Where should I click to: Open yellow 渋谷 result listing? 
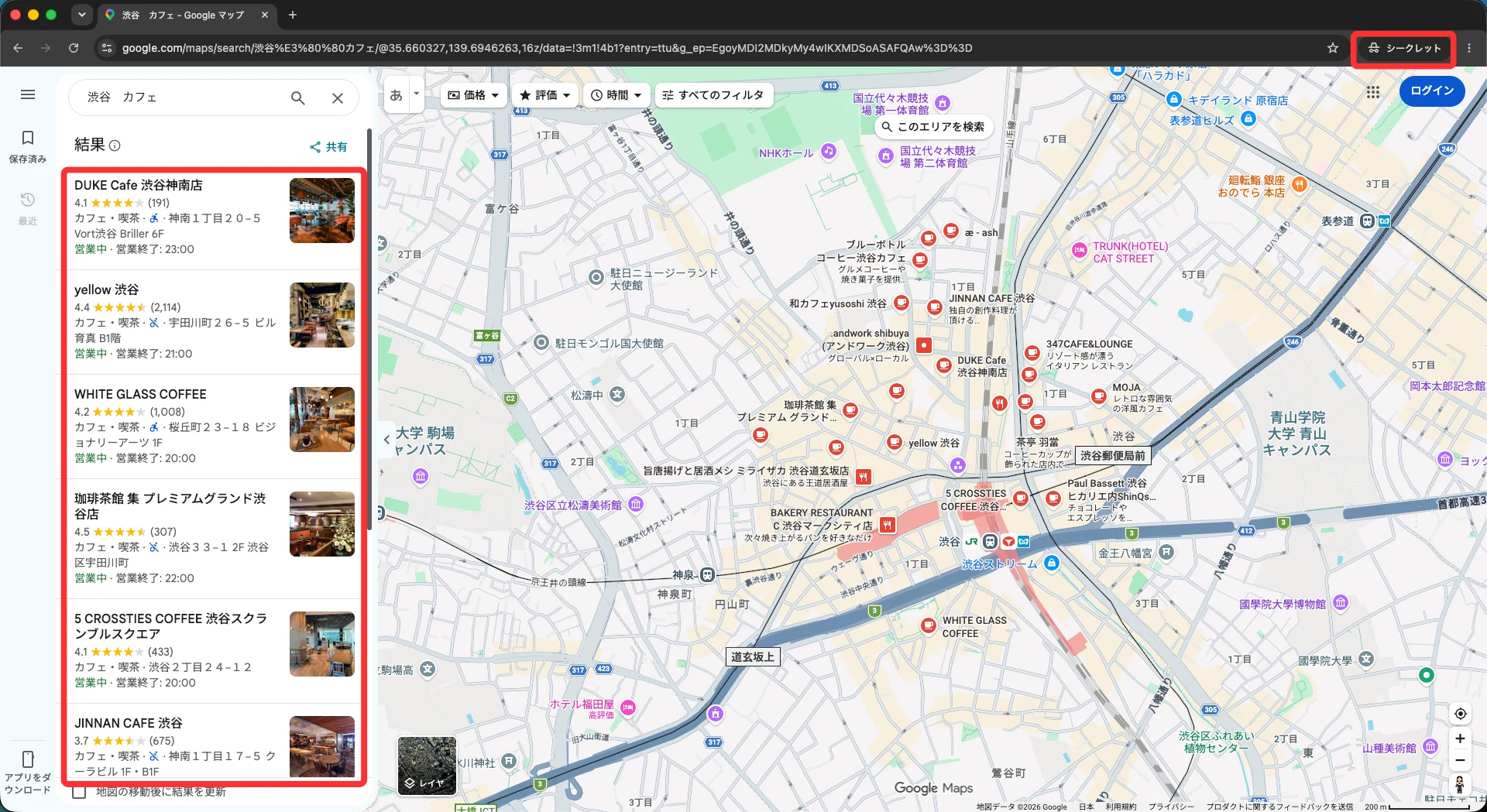[x=213, y=322]
